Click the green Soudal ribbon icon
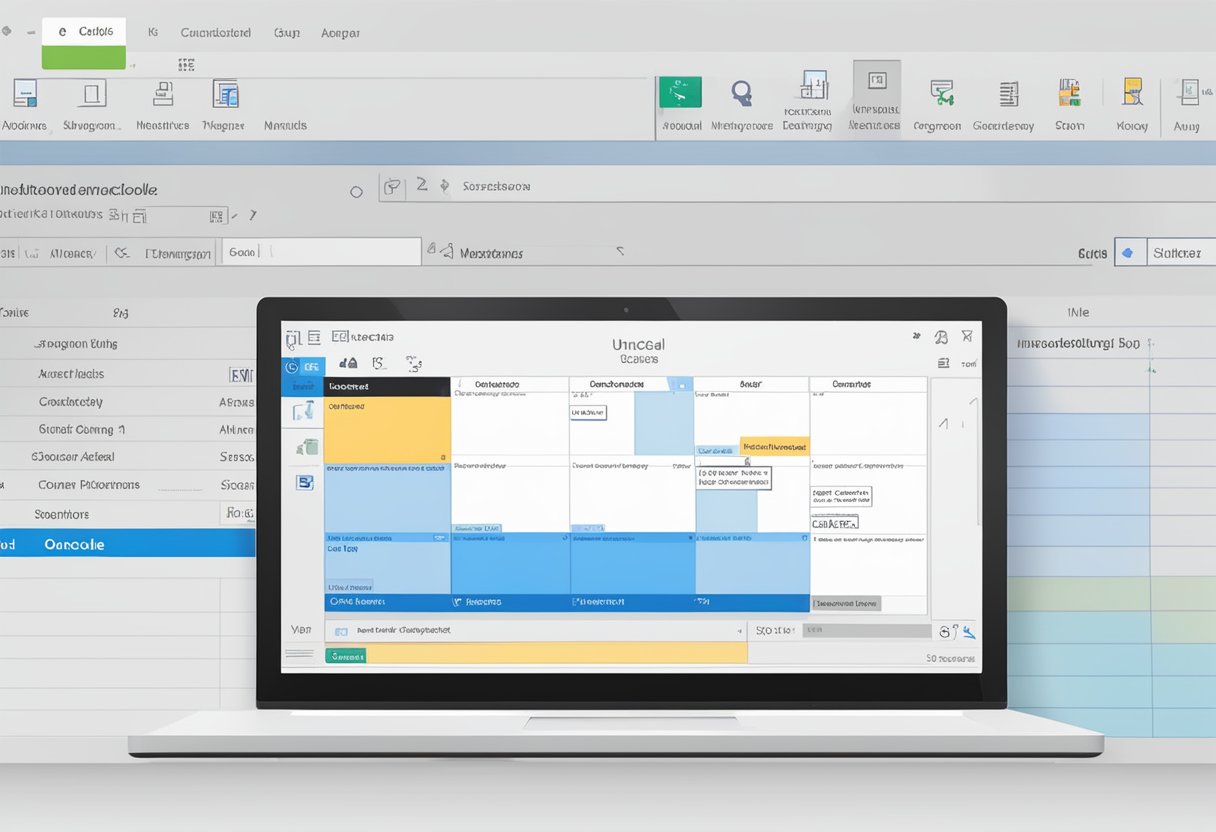The image size is (1216, 832). 681,92
